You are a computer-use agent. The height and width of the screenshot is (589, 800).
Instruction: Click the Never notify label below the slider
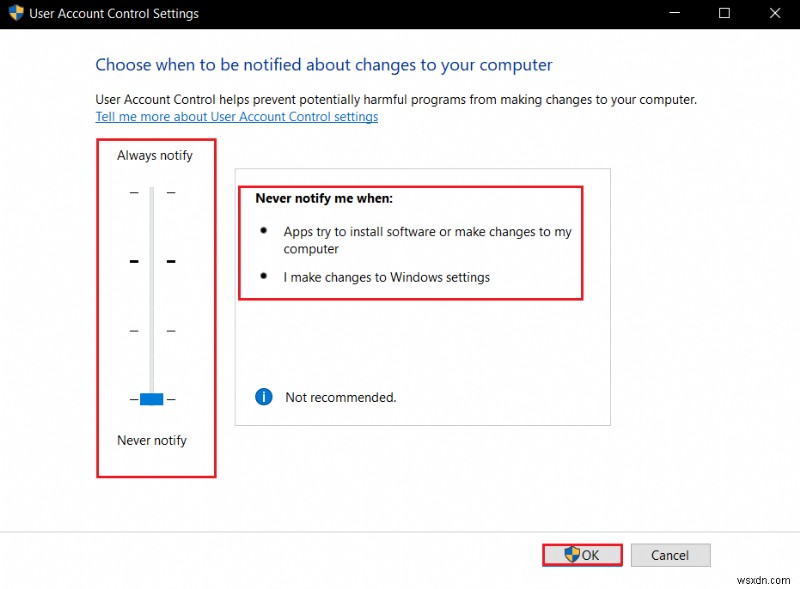coord(152,441)
